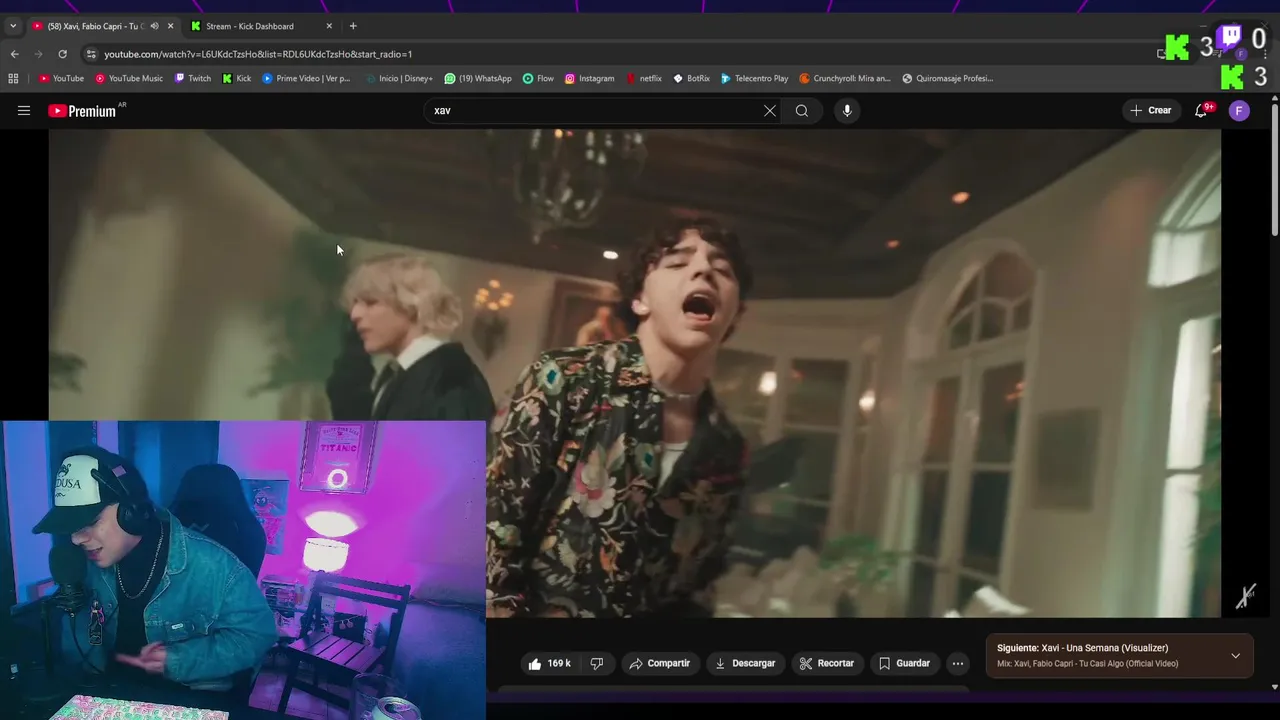1280x720 pixels.
Task: Open the Telecentro Play bookmark
Action: point(754,78)
